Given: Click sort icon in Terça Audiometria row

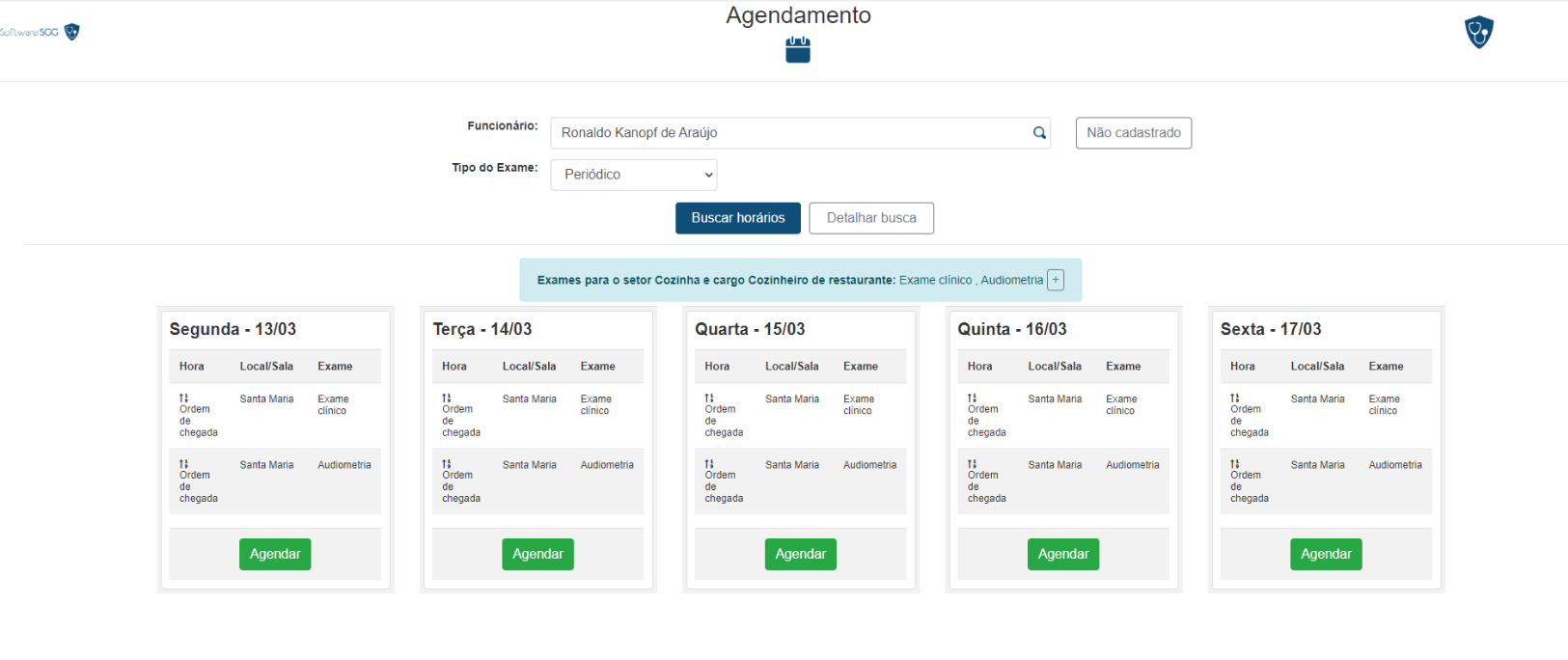Looking at the screenshot, I should pyautogui.click(x=447, y=464).
